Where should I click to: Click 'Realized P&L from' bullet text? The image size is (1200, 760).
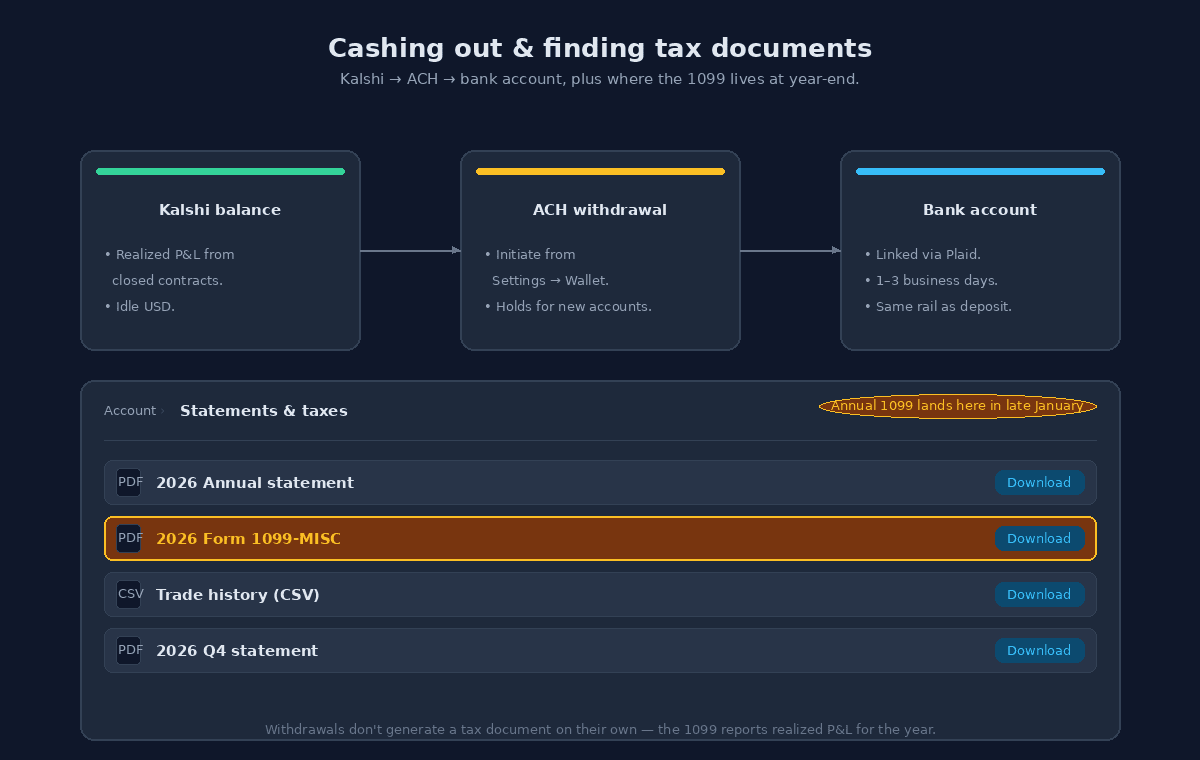coord(170,255)
